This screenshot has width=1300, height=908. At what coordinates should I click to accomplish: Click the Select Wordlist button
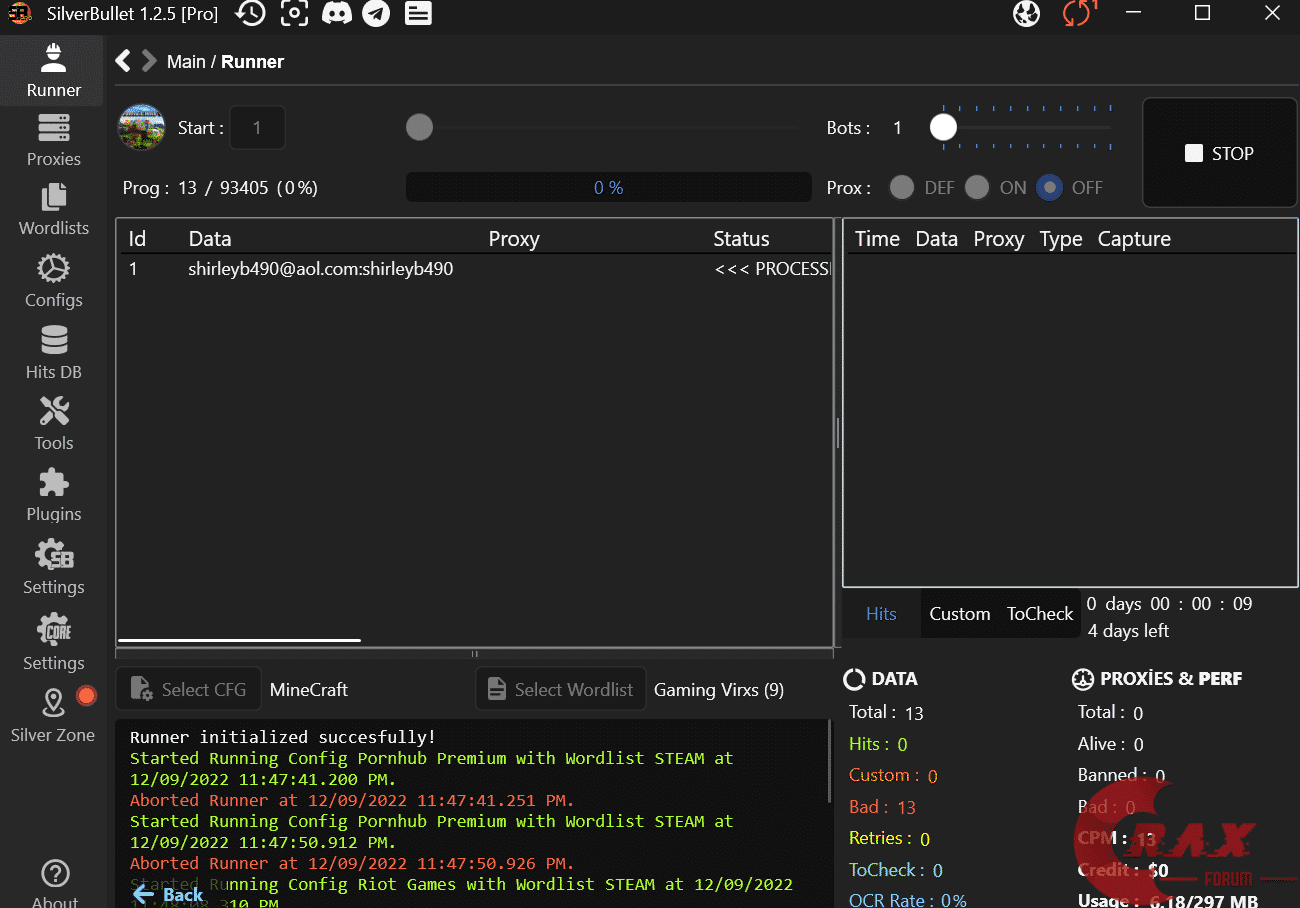(561, 690)
